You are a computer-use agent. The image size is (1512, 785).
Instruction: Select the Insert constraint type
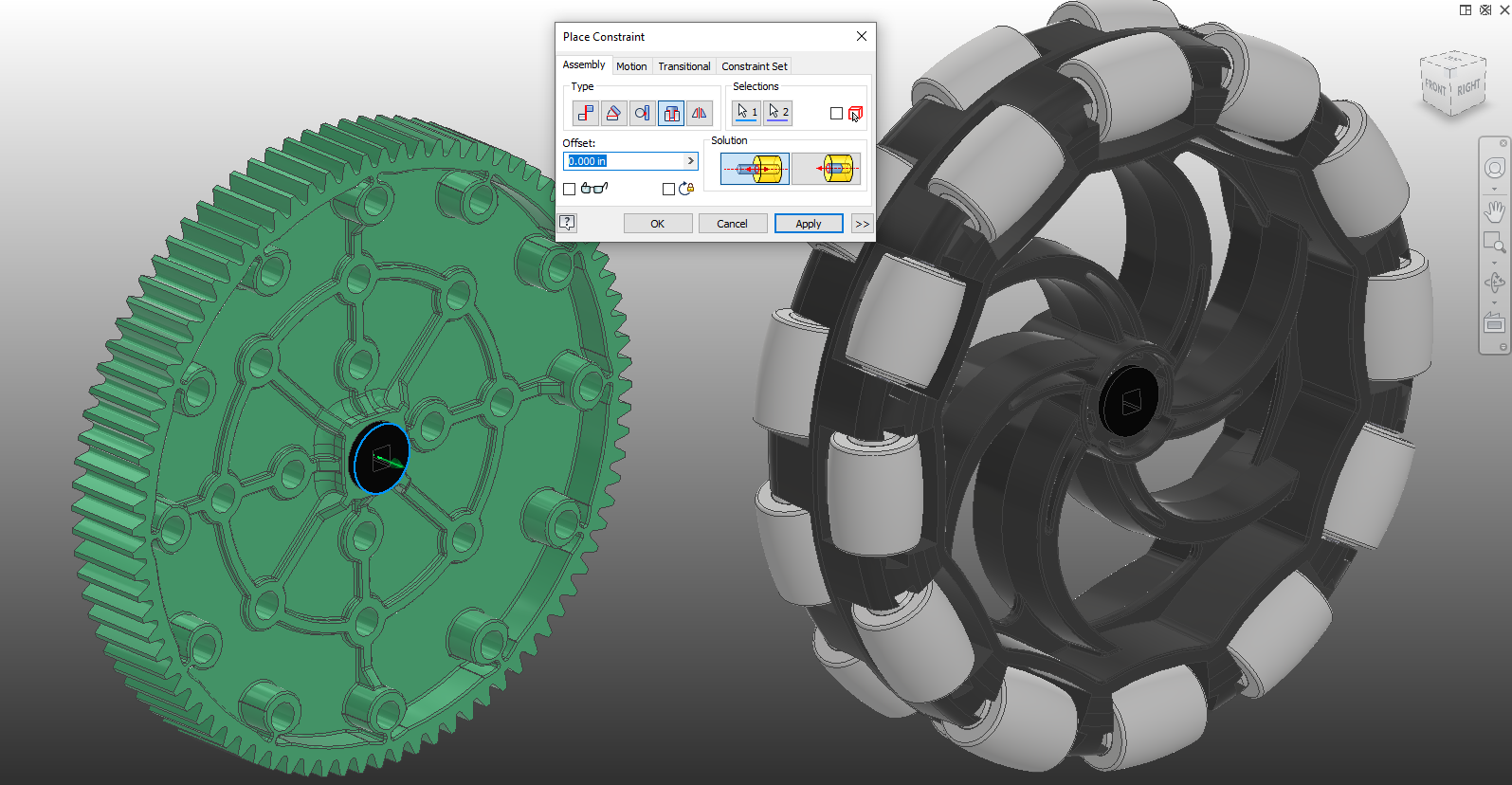670,114
